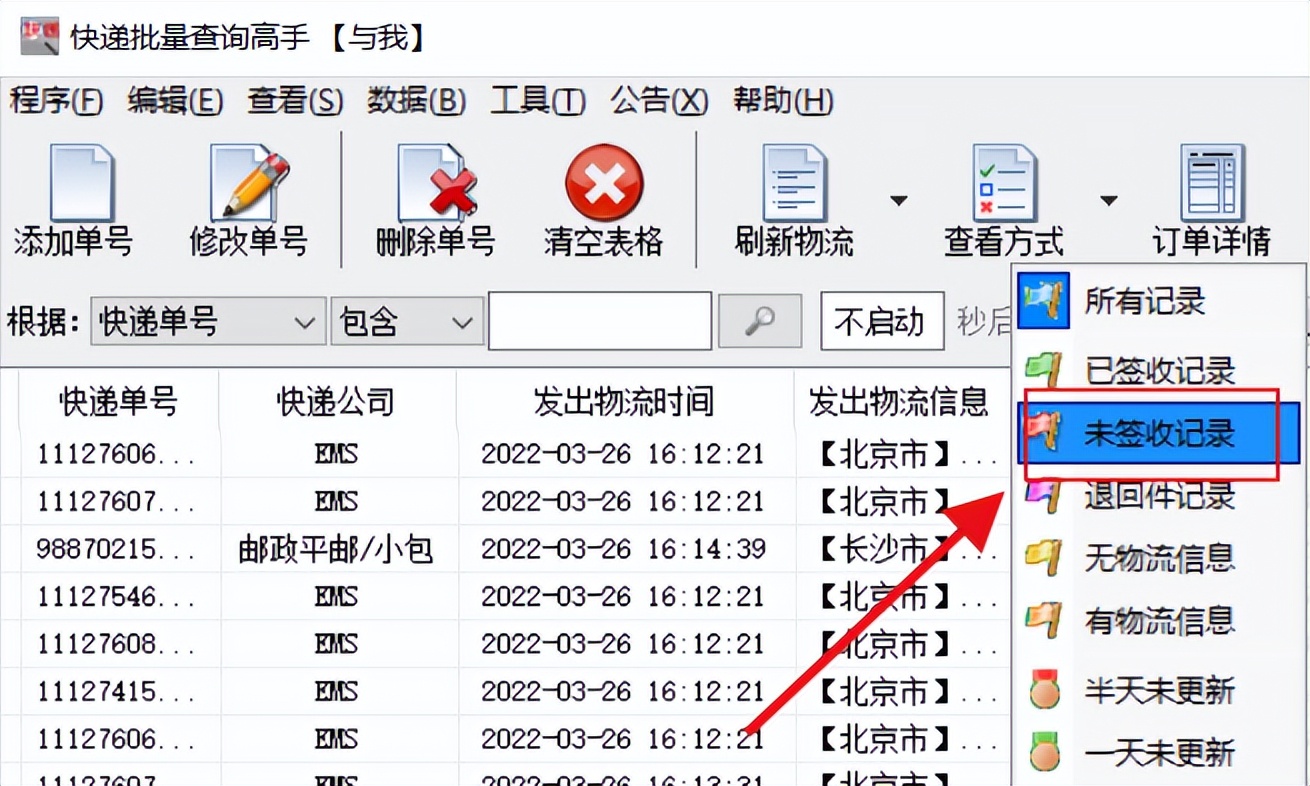Open the 查看方式 dropdown arrow
The height and width of the screenshot is (786, 1310).
(x=1108, y=200)
